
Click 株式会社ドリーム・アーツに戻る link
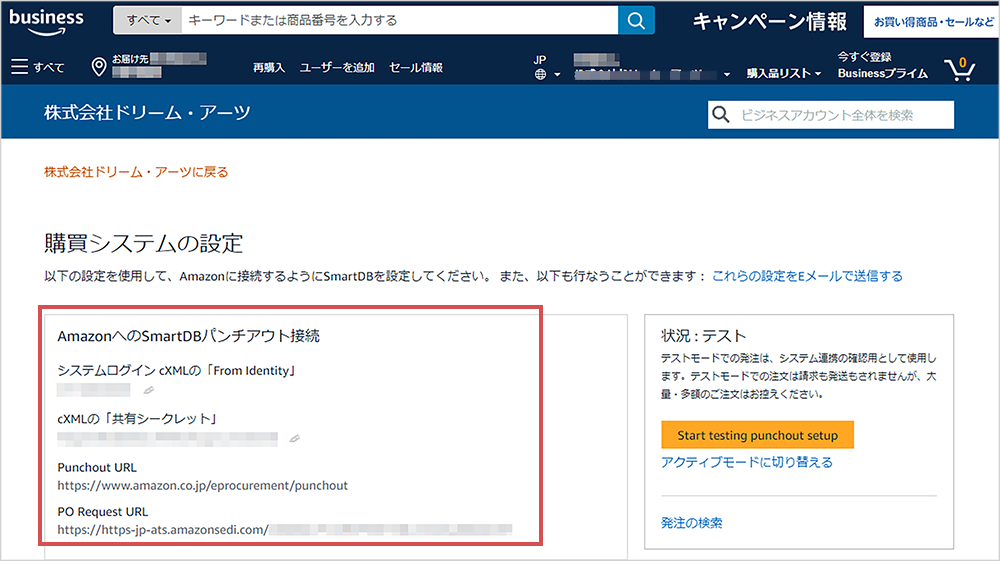[136, 172]
